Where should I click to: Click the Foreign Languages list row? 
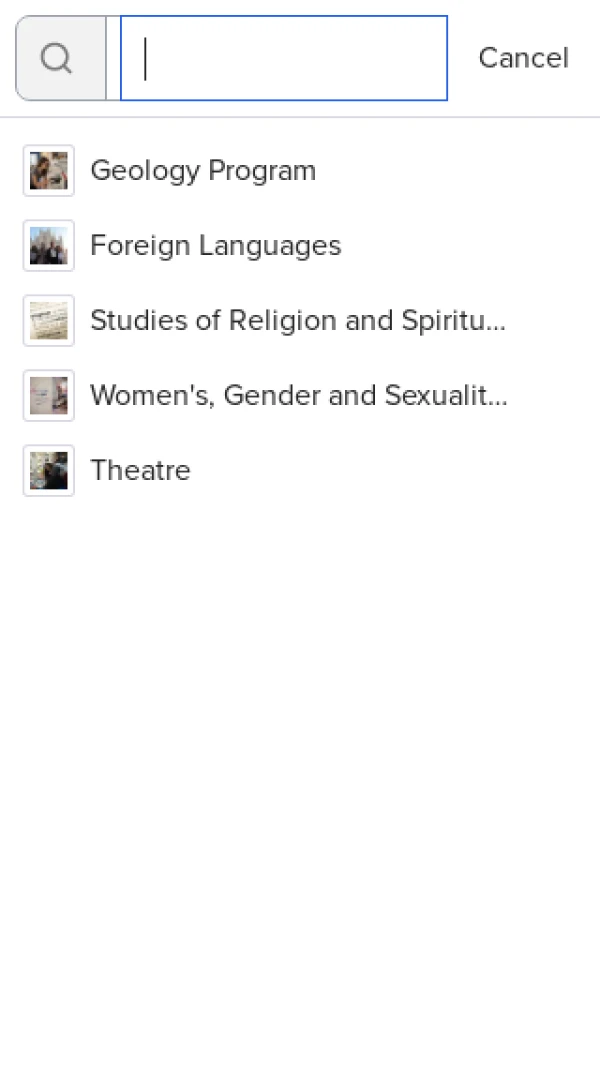click(215, 245)
